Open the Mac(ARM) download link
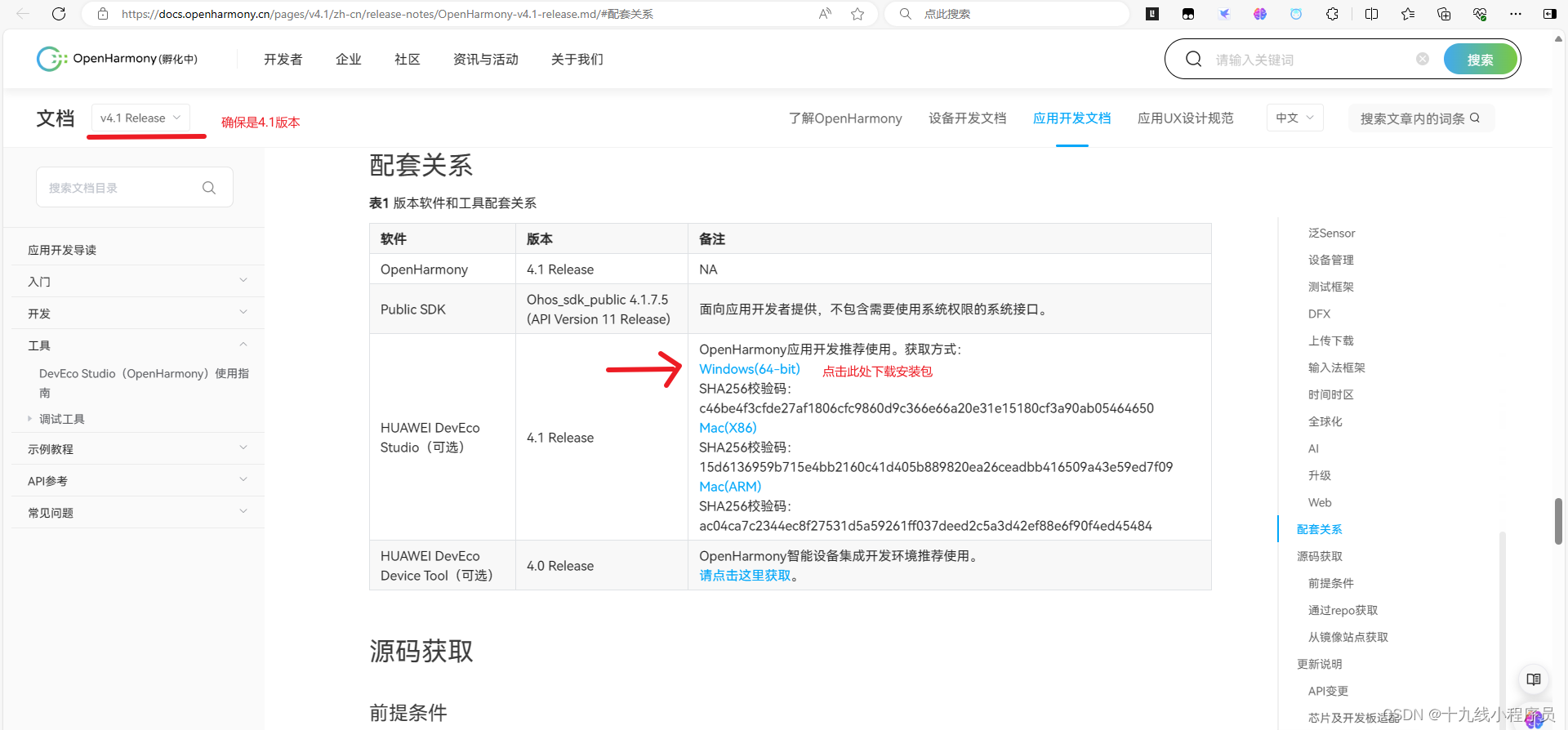This screenshot has width=1568, height=730. tap(730, 487)
